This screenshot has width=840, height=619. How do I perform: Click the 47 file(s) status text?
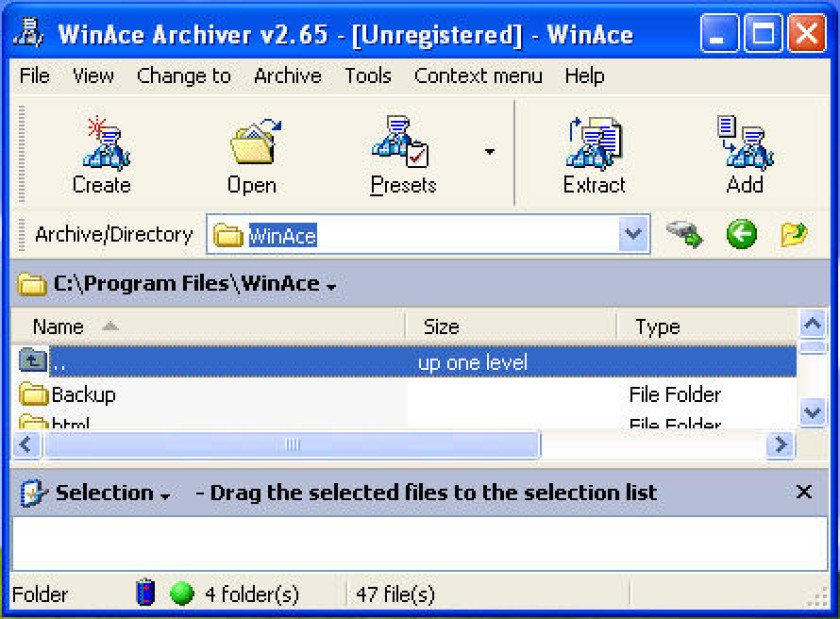pos(395,594)
